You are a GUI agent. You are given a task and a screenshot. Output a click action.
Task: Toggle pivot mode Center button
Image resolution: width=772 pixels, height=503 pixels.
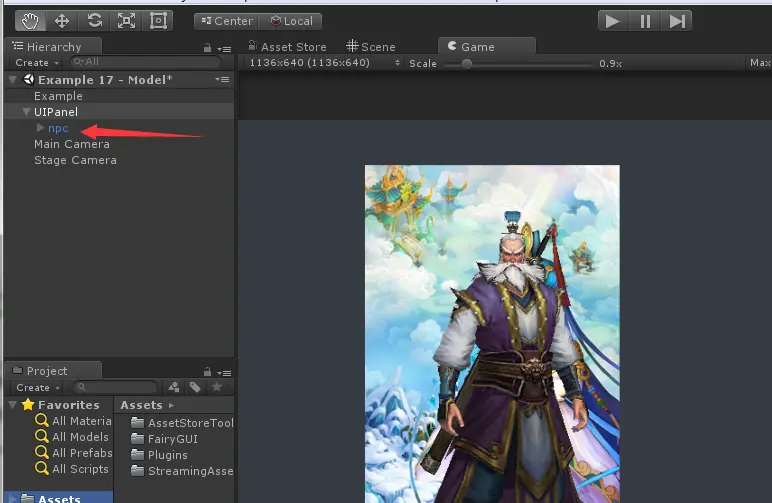(226, 21)
